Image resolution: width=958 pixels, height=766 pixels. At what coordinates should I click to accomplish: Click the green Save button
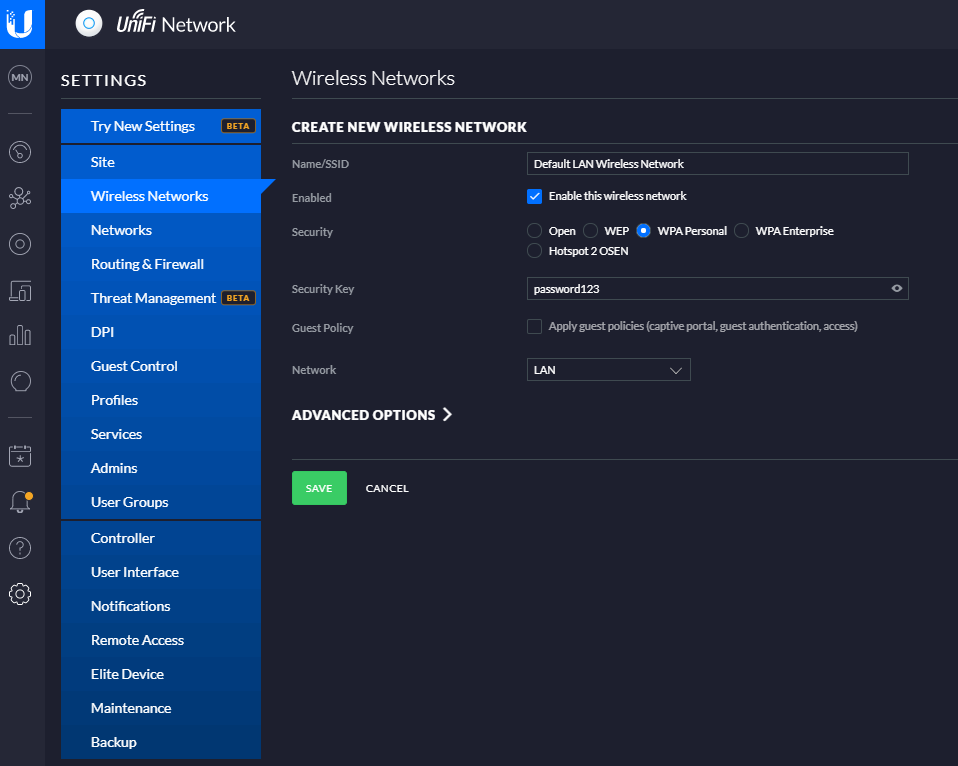319,488
